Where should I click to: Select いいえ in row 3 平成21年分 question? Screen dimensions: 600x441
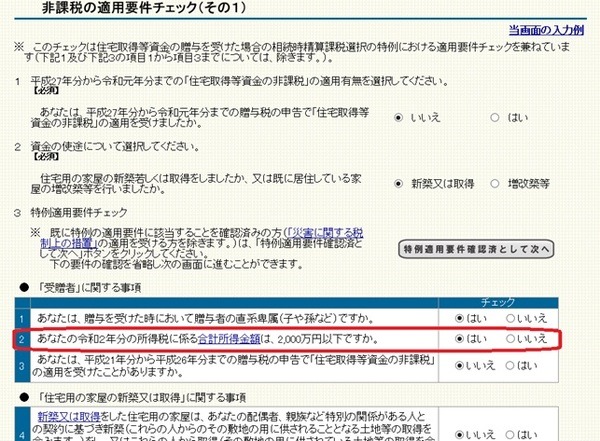coord(459,366)
